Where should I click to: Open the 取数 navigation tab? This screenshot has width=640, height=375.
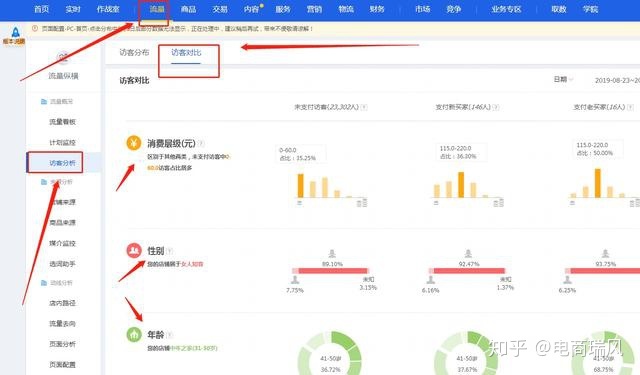(559, 9)
